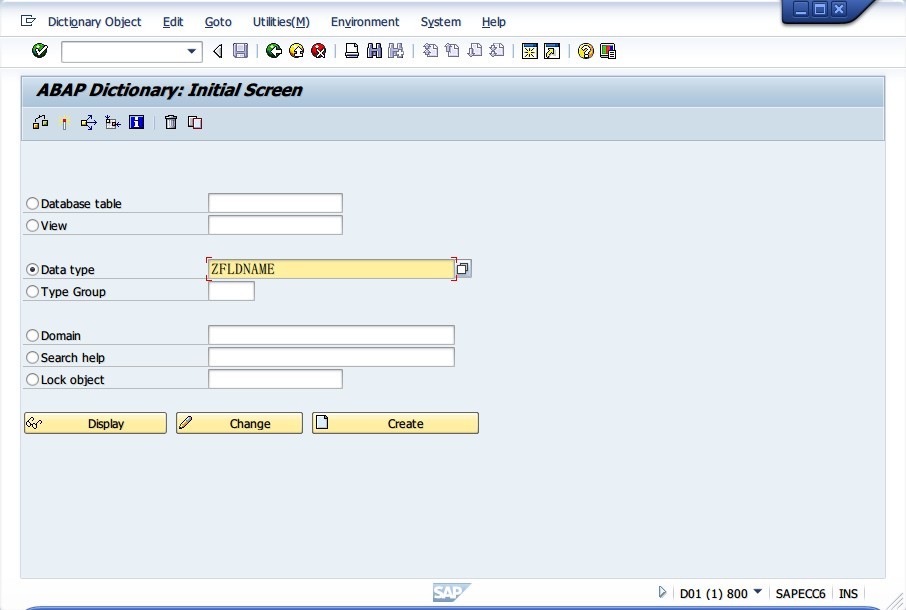Image resolution: width=906 pixels, height=610 pixels.
Task: Open the Goto menu
Action: (218, 22)
